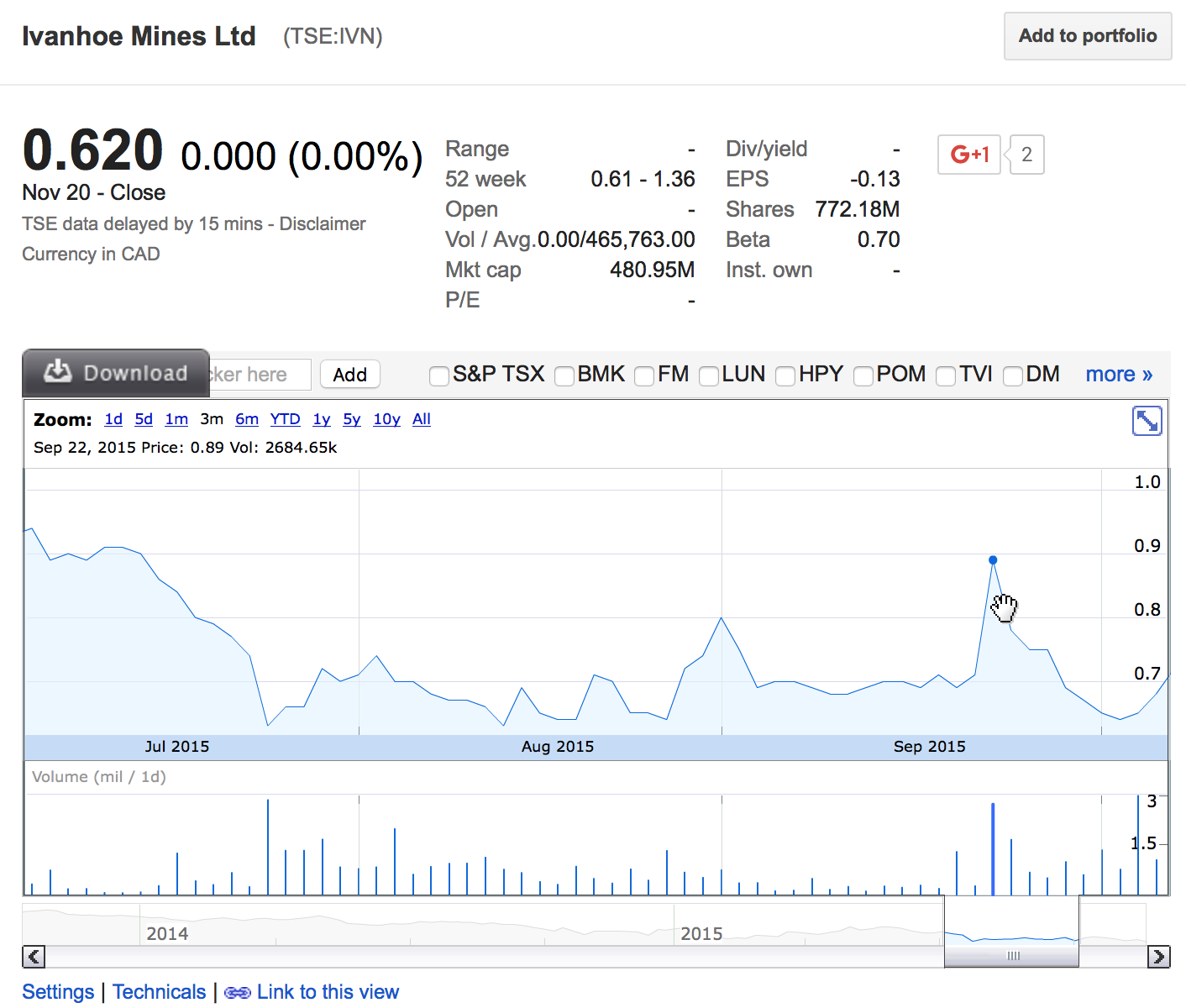Check the LUN comparison checkbox

(709, 375)
